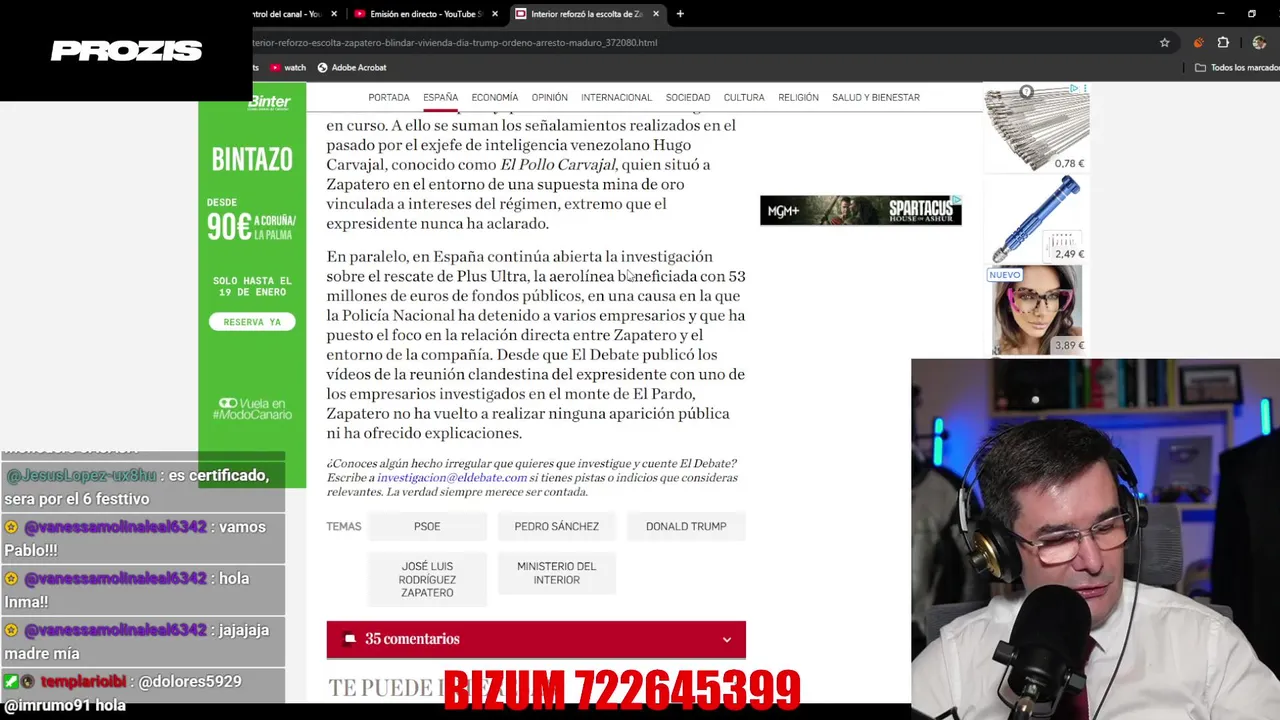Open the MINISTERIO DEL INTERIOR tag
This screenshot has width=1280, height=720.
point(557,573)
